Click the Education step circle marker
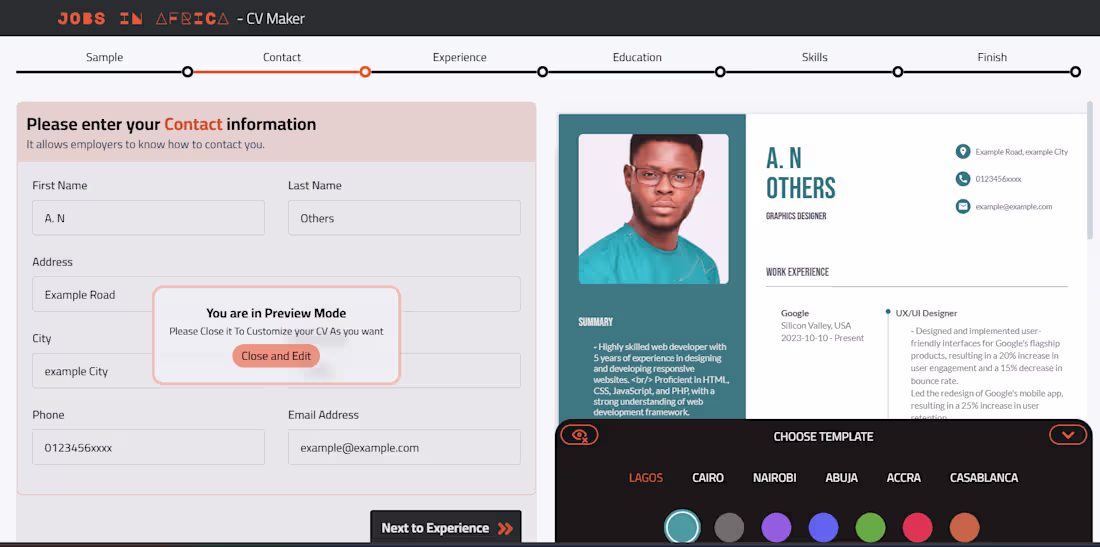This screenshot has height=547, width=1100. pos(720,72)
